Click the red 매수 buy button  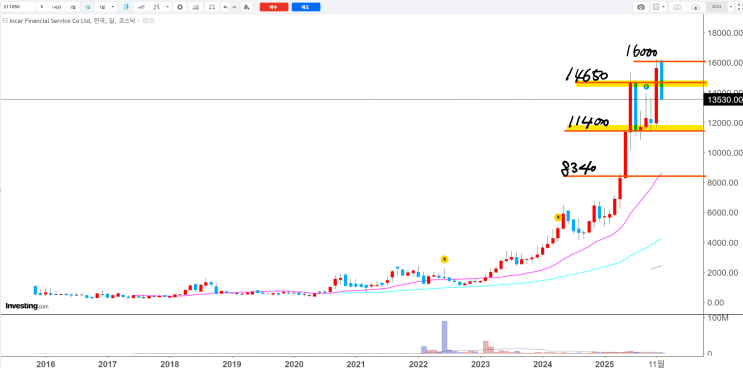click(x=274, y=7)
